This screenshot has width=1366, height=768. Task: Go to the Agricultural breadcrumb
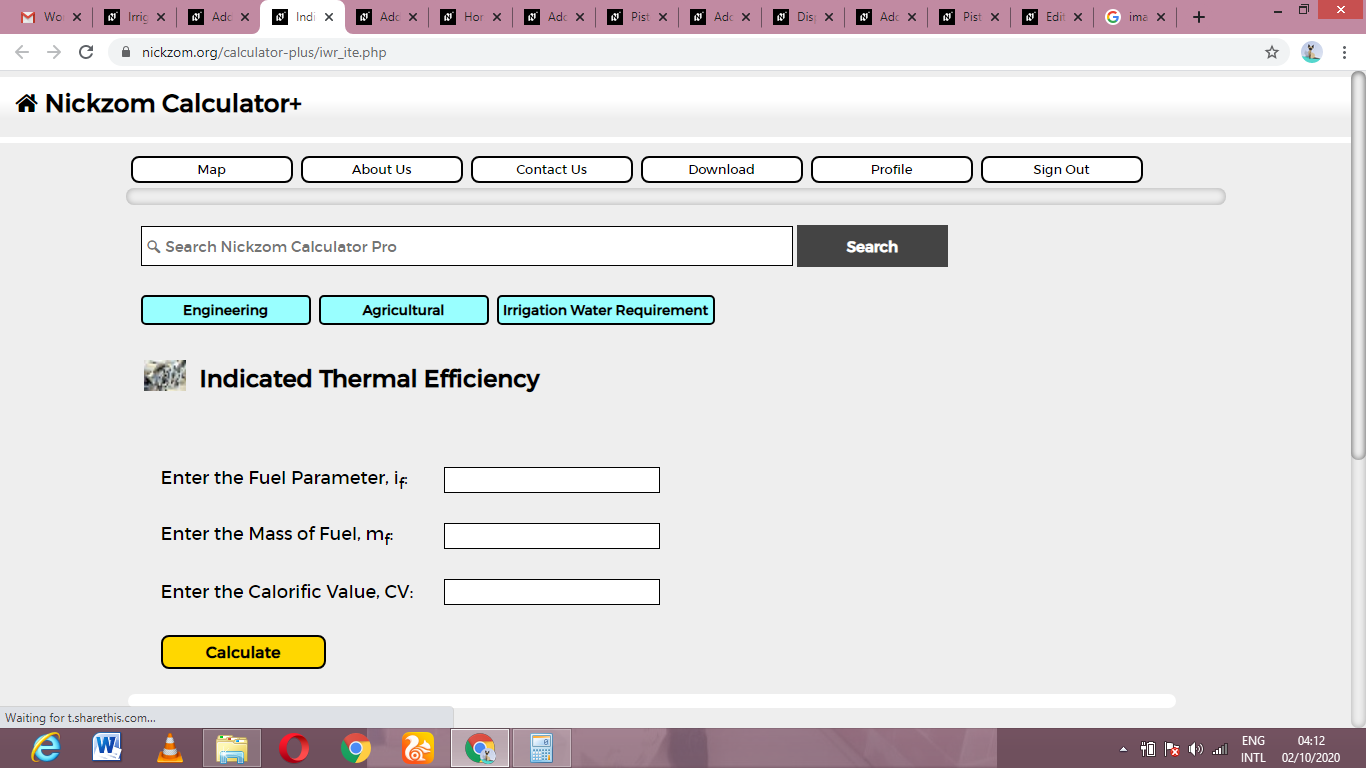pos(404,310)
